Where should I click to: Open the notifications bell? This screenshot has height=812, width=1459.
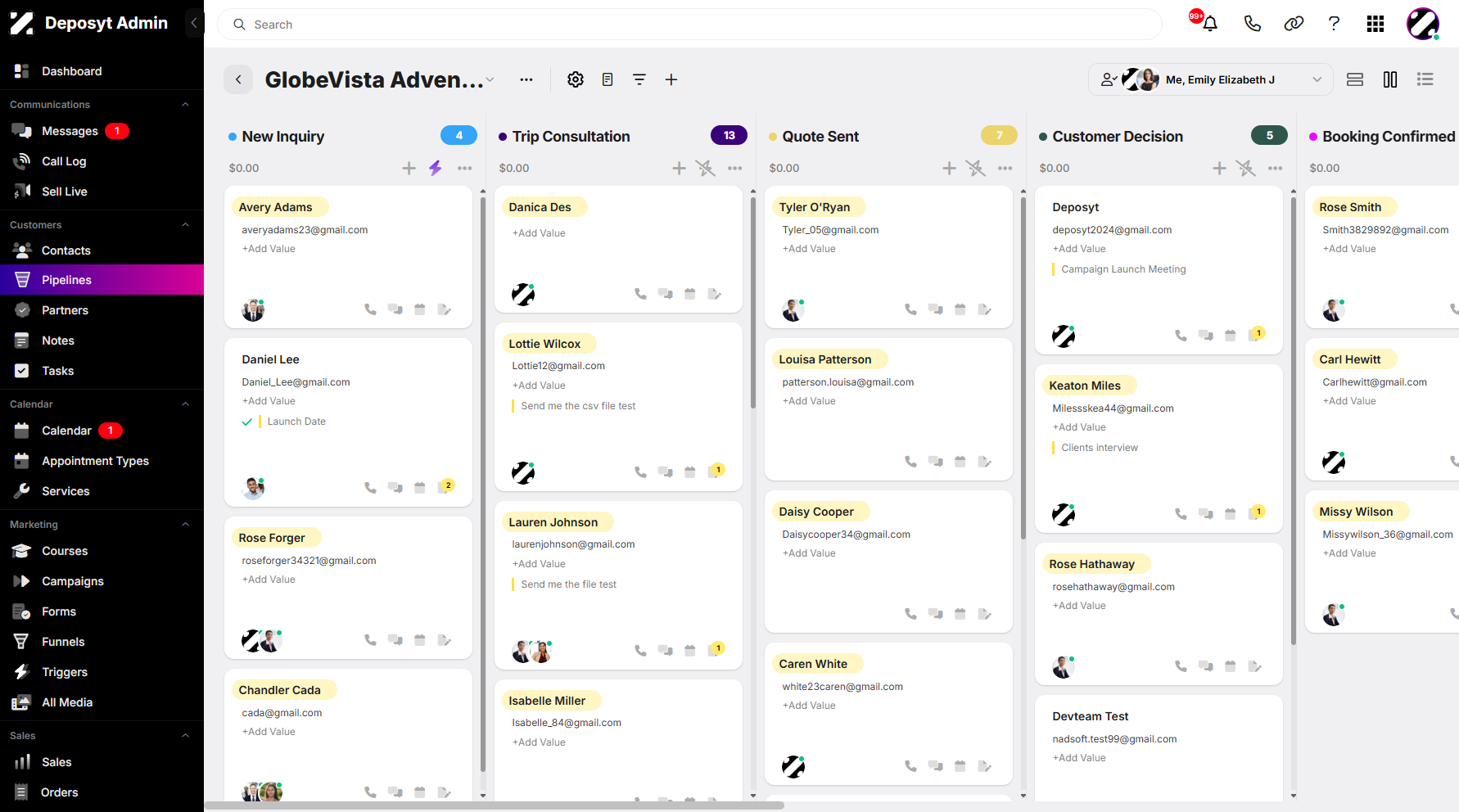pyautogui.click(x=1210, y=24)
